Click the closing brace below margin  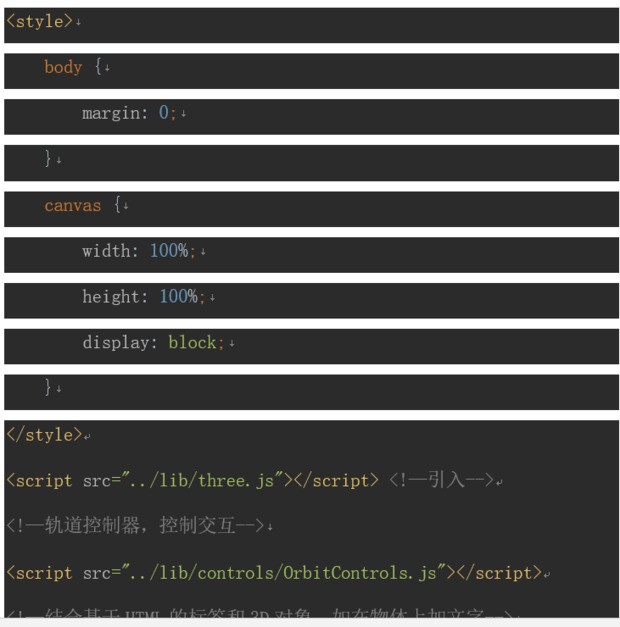(x=47, y=159)
